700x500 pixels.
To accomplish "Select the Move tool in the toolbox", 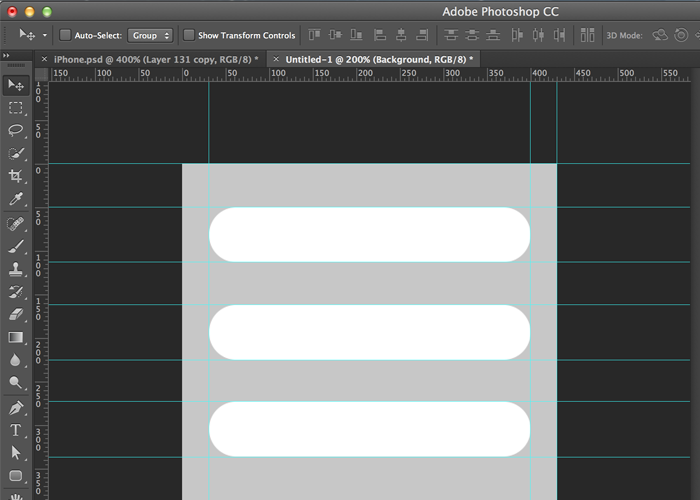I will [x=16, y=85].
